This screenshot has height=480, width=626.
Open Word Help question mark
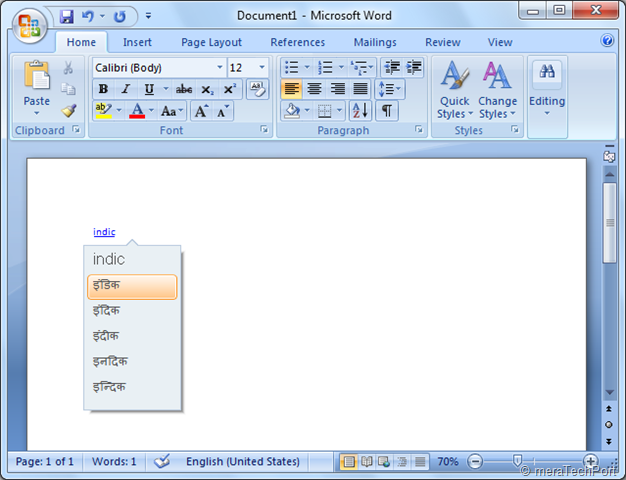click(607, 40)
